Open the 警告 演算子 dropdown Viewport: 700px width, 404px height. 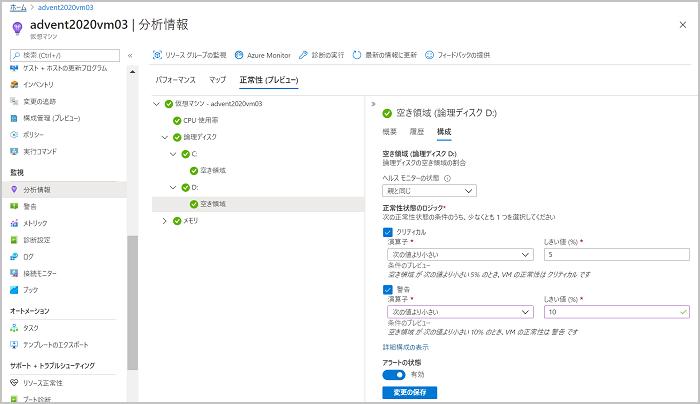click(x=460, y=312)
